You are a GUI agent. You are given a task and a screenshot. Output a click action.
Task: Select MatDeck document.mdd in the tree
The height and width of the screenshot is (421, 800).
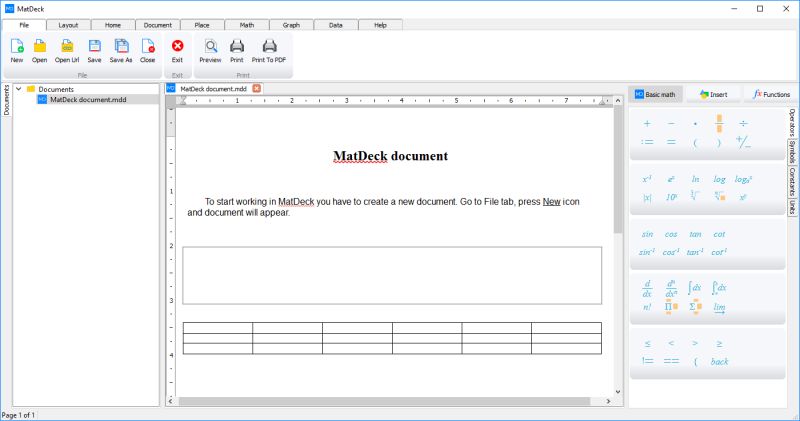click(x=88, y=100)
